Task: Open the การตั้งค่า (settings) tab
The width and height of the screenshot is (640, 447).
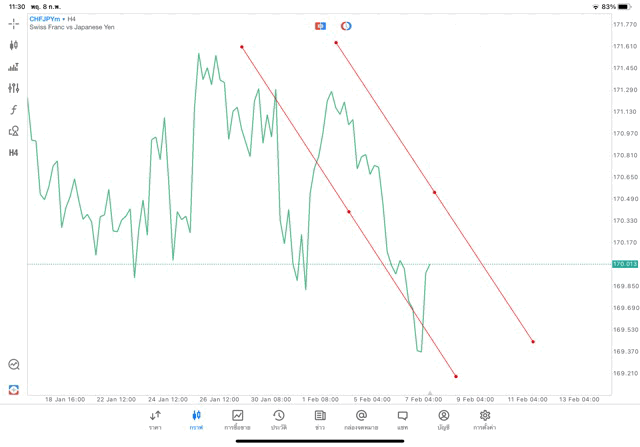Action: [485, 419]
